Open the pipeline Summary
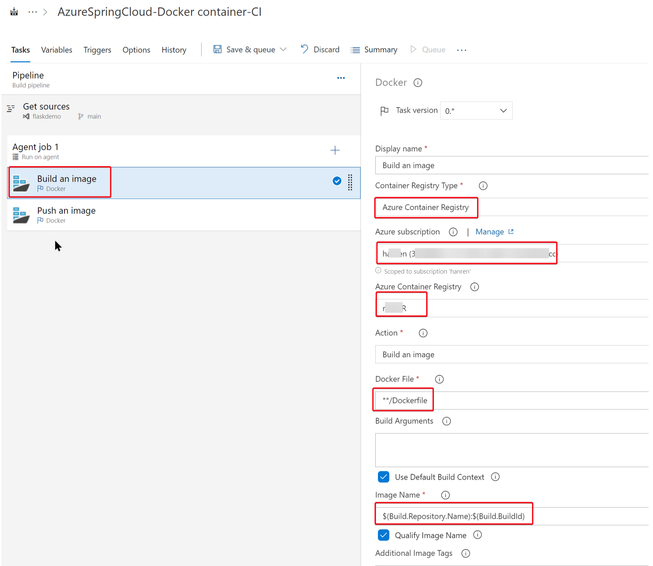The height and width of the screenshot is (566, 653). [374, 50]
